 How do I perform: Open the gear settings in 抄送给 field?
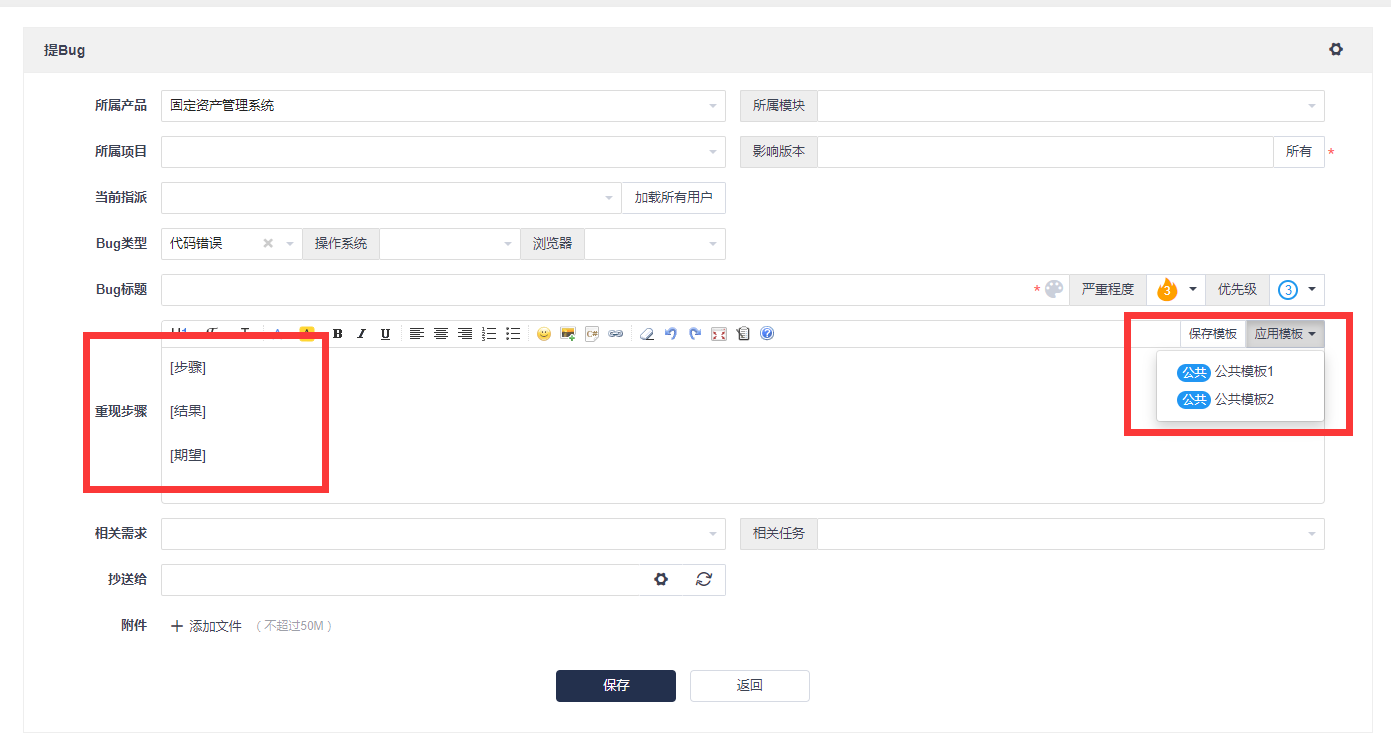coord(661,579)
